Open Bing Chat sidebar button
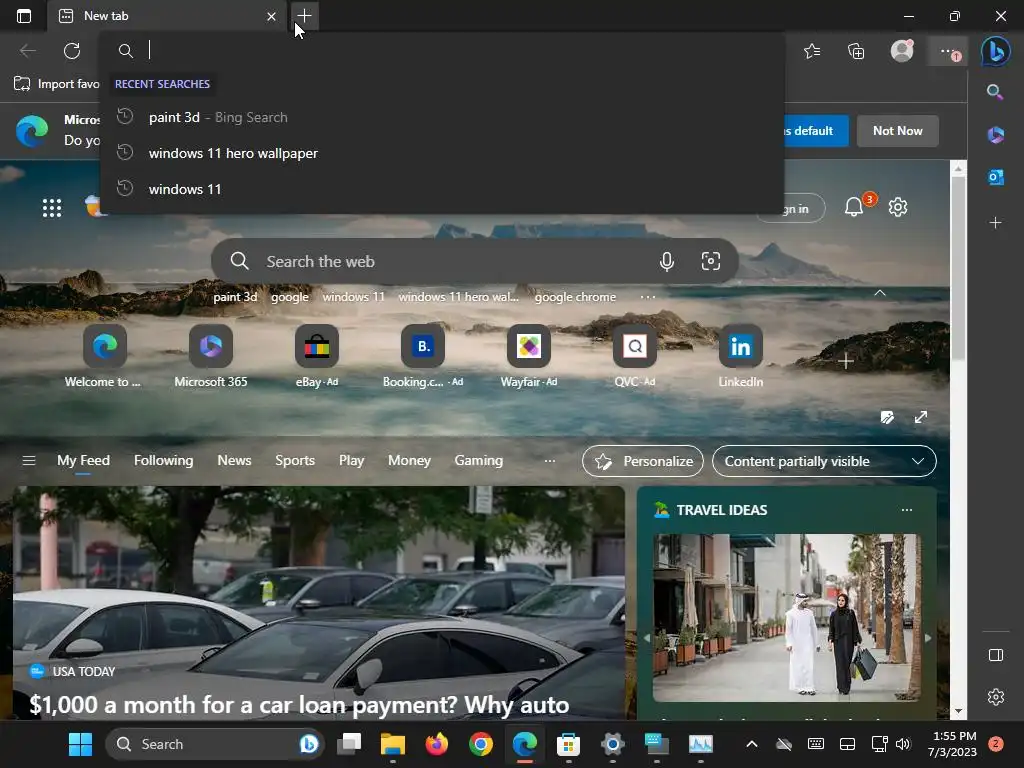This screenshot has width=1024, height=768. point(995,51)
